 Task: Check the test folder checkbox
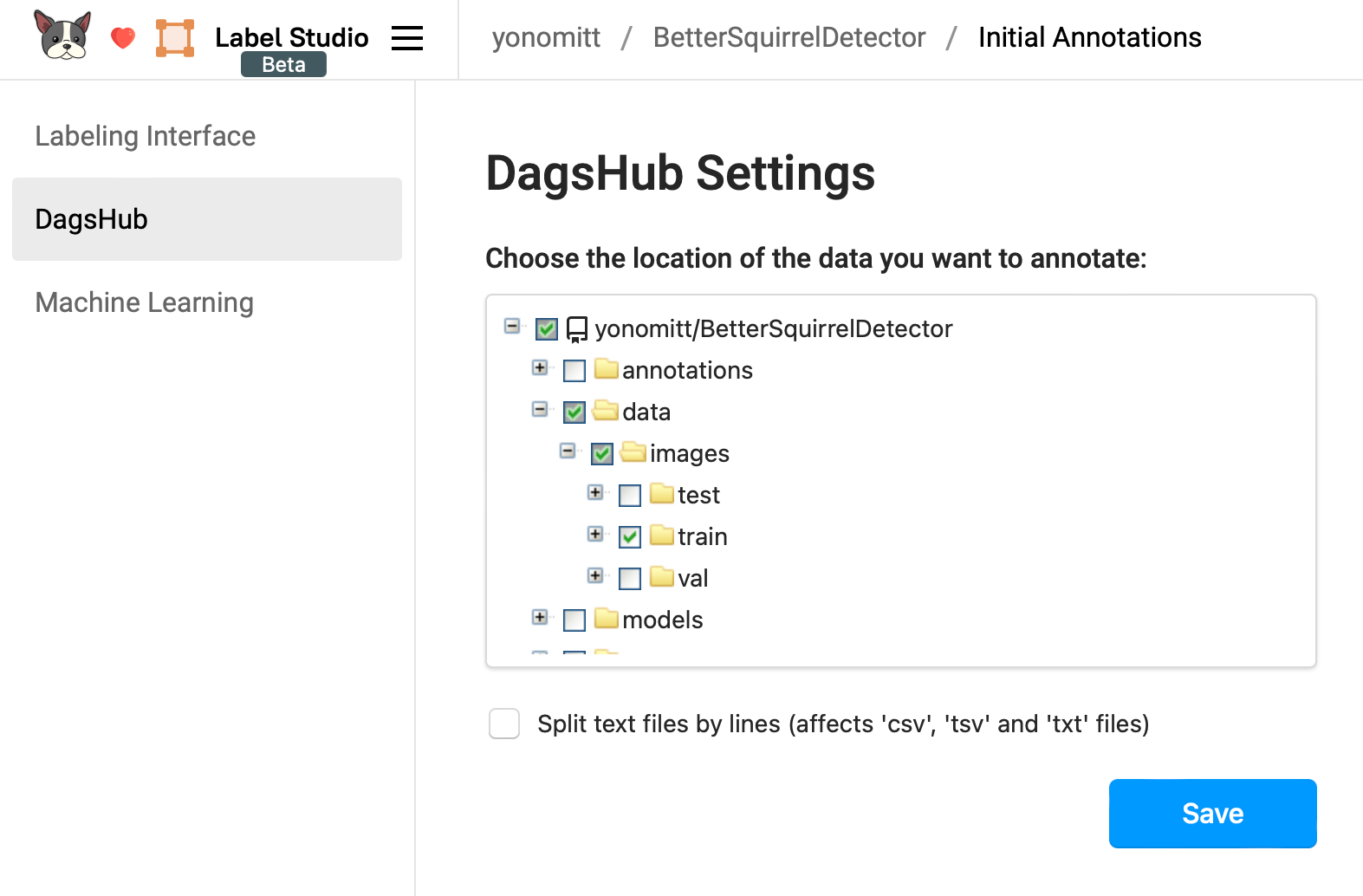tap(630, 496)
